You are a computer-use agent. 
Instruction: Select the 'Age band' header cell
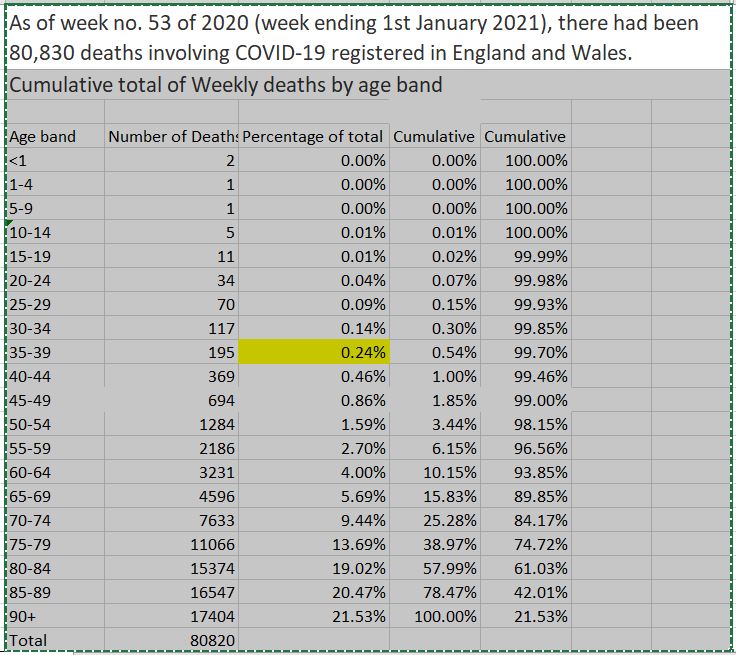pos(42,137)
